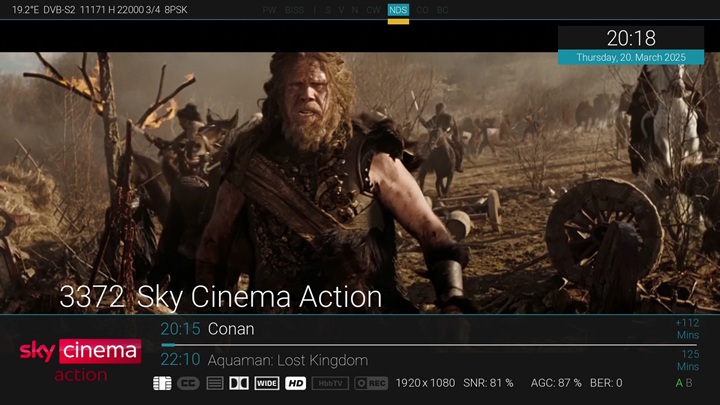Click the dimmed REC recording icon
Image resolution: width=720 pixels, height=405 pixels.
pos(371,383)
